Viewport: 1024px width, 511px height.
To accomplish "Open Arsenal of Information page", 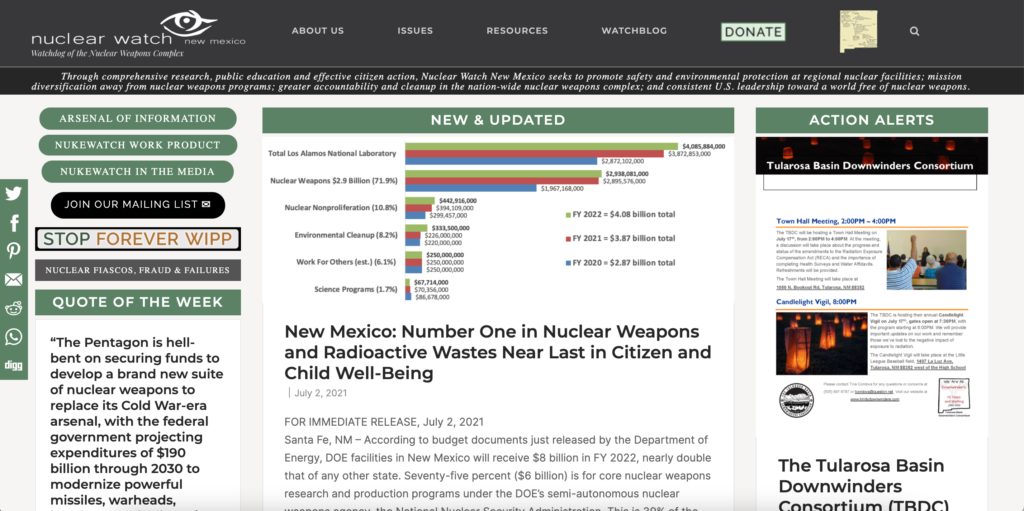I will click(138, 118).
